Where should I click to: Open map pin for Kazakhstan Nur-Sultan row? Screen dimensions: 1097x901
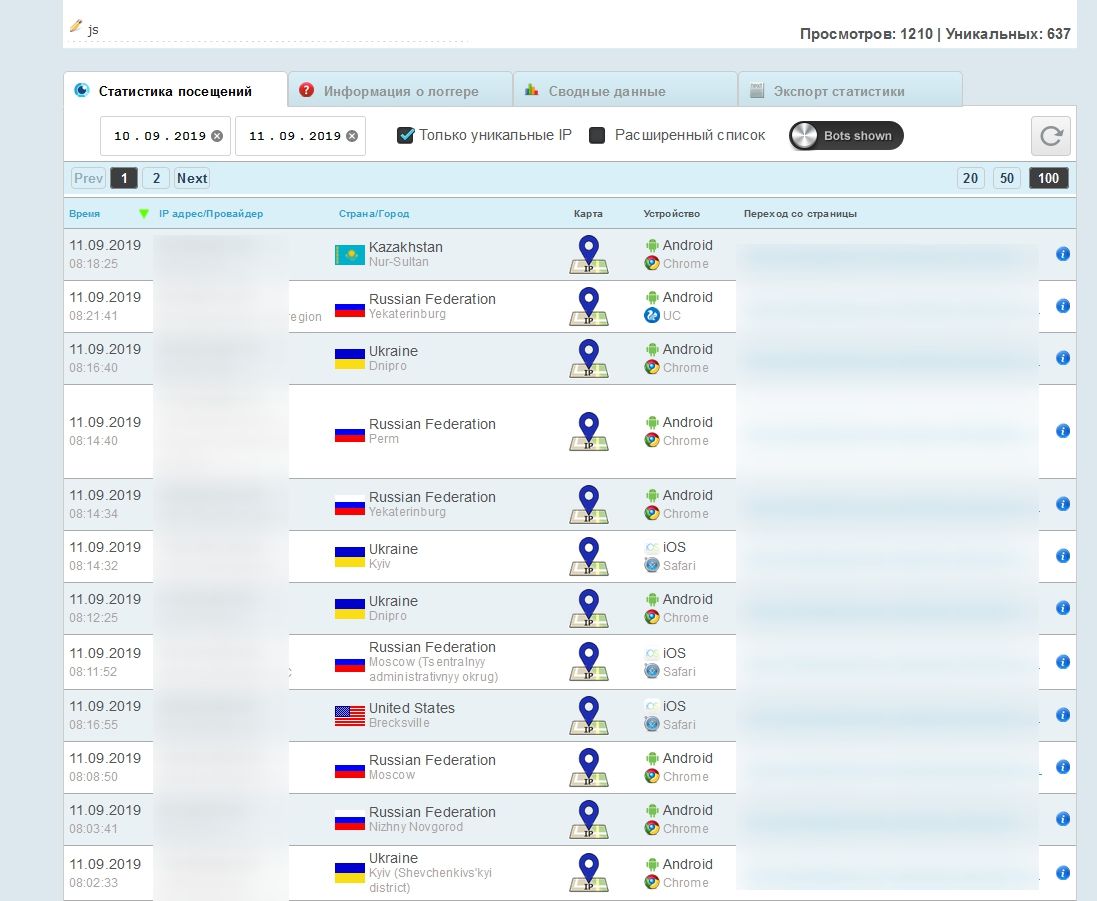coord(589,254)
